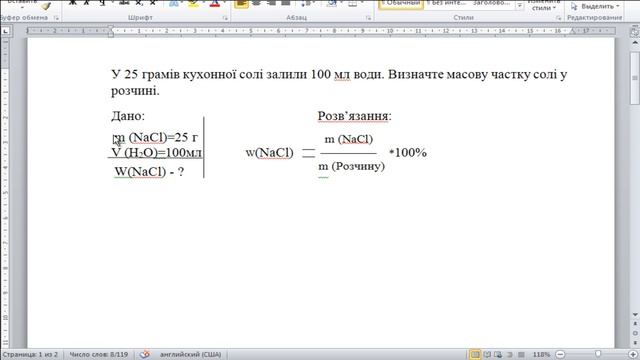Open the Выделить dropdown
Image resolution: width=640 pixels, height=360 pixels.
pos(595,7)
